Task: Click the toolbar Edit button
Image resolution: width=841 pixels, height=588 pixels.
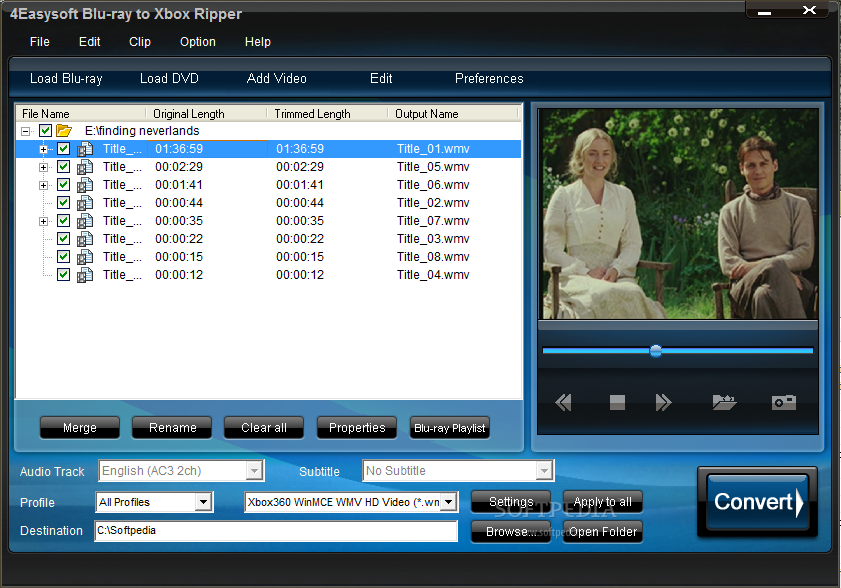Action: click(x=381, y=78)
